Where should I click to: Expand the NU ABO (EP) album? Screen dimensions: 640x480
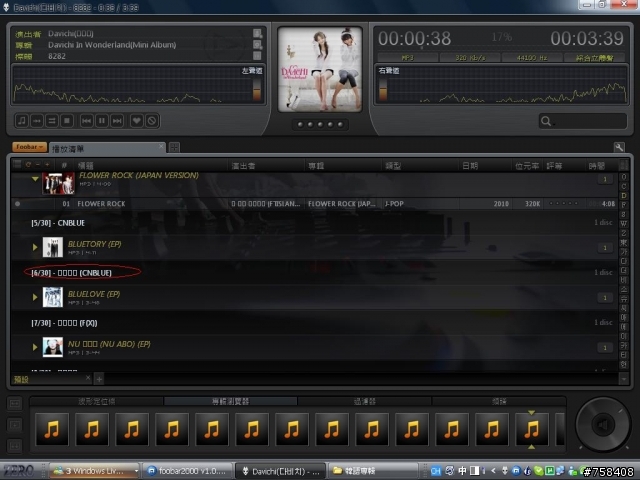coord(35,347)
